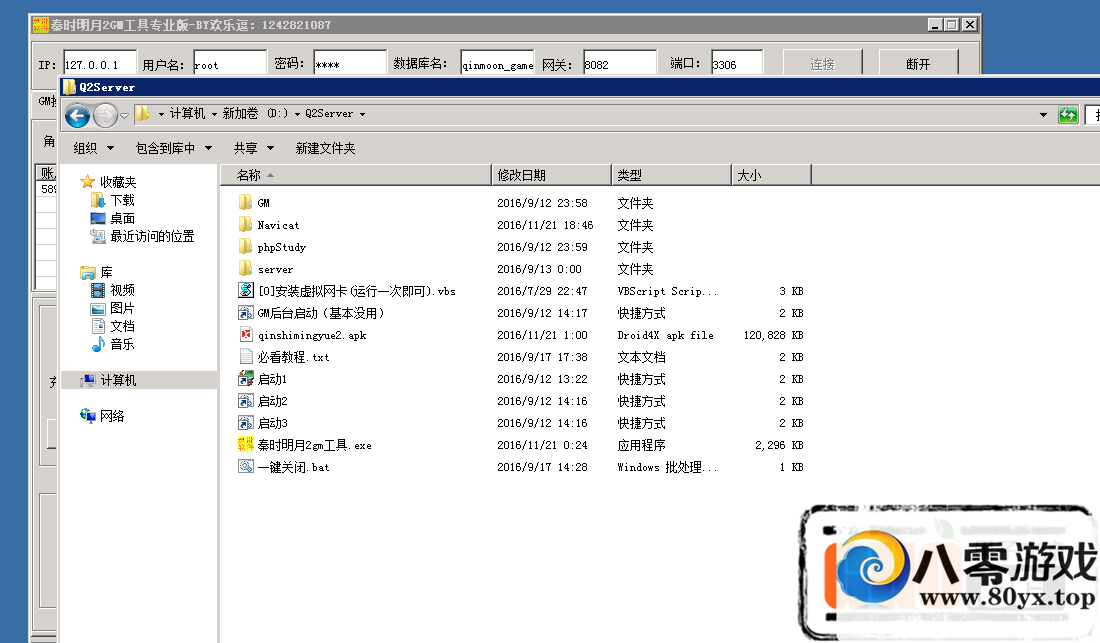Sort by 大小 column header
Image resolution: width=1100 pixels, height=643 pixels.
771,175
